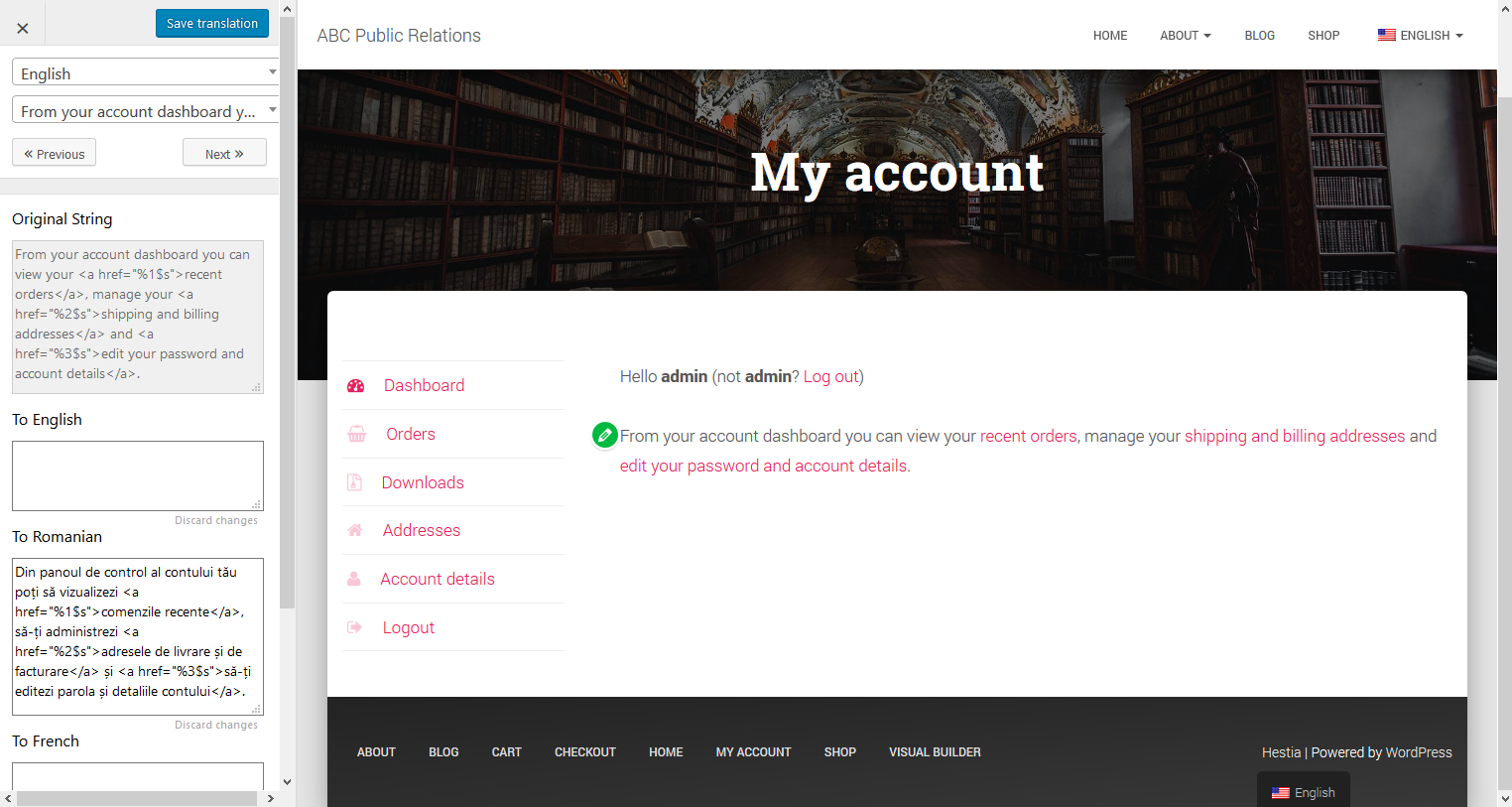Click the Downloads file icon
The height and width of the screenshot is (807, 1512).
[354, 482]
